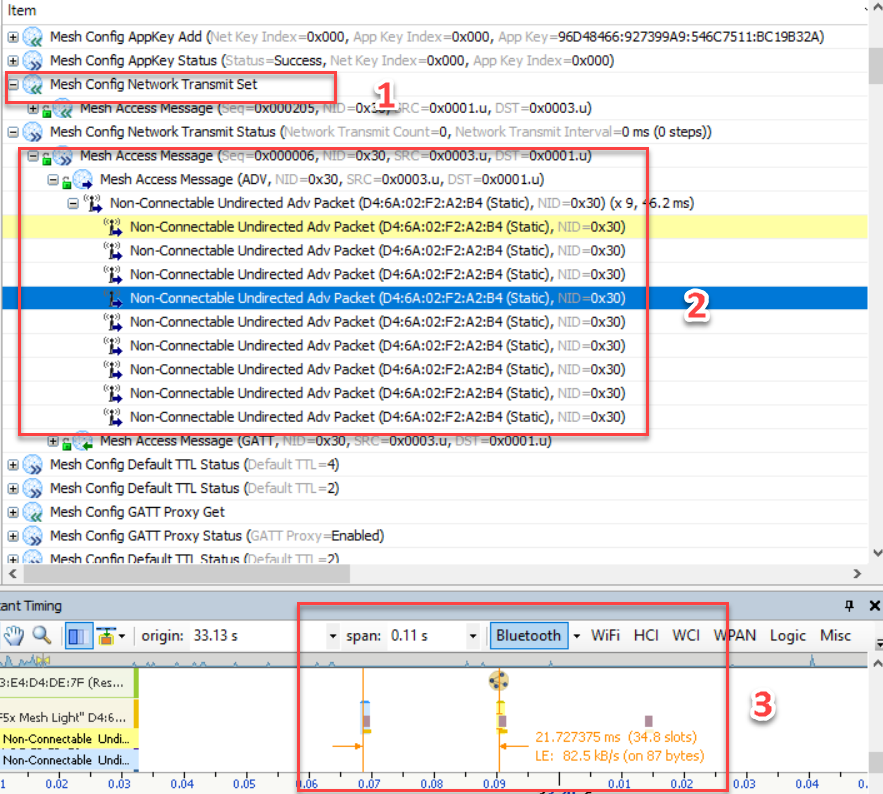Toggle the Bluetooth technology filter button
Viewport: 883px width, 794px height.
click(528, 635)
